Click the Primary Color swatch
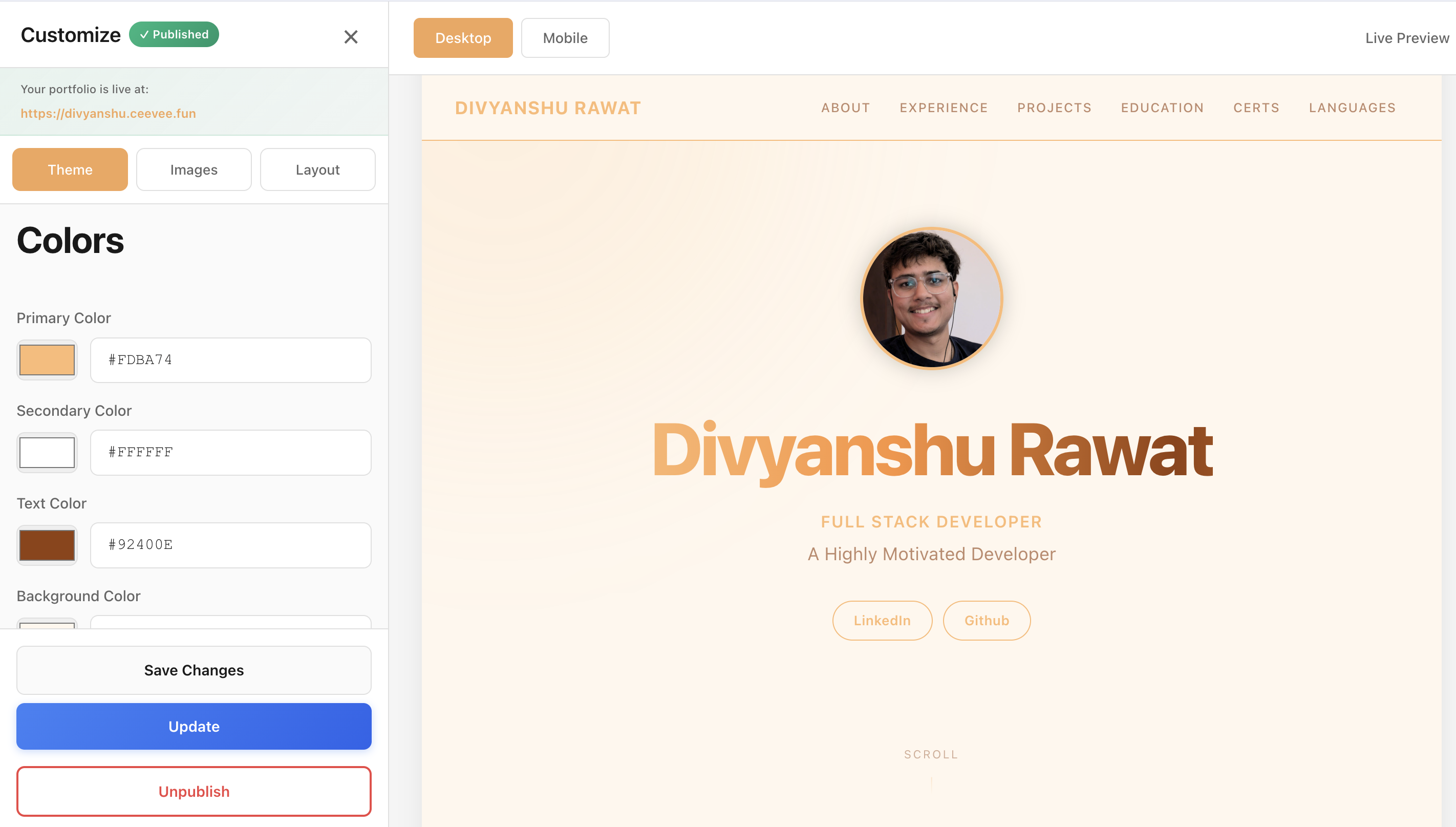The width and height of the screenshot is (1456, 827). [x=47, y=360]
